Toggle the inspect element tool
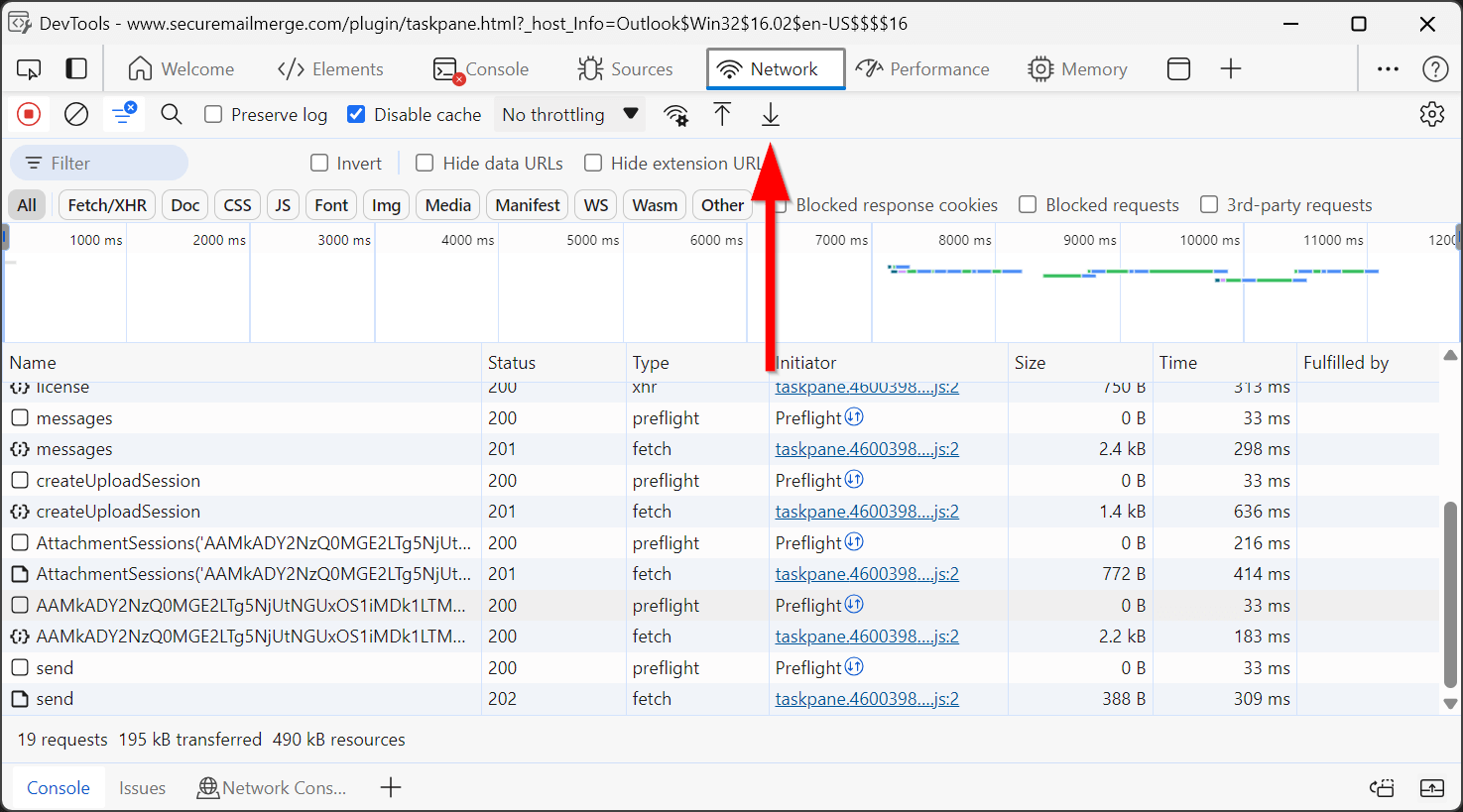Screen dimensions: 1463x812 29,69
